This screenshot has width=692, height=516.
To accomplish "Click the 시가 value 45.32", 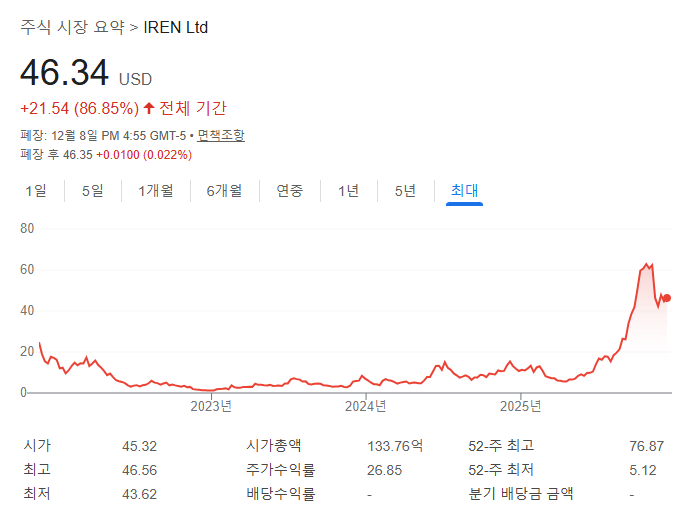I will coord(139,446).
